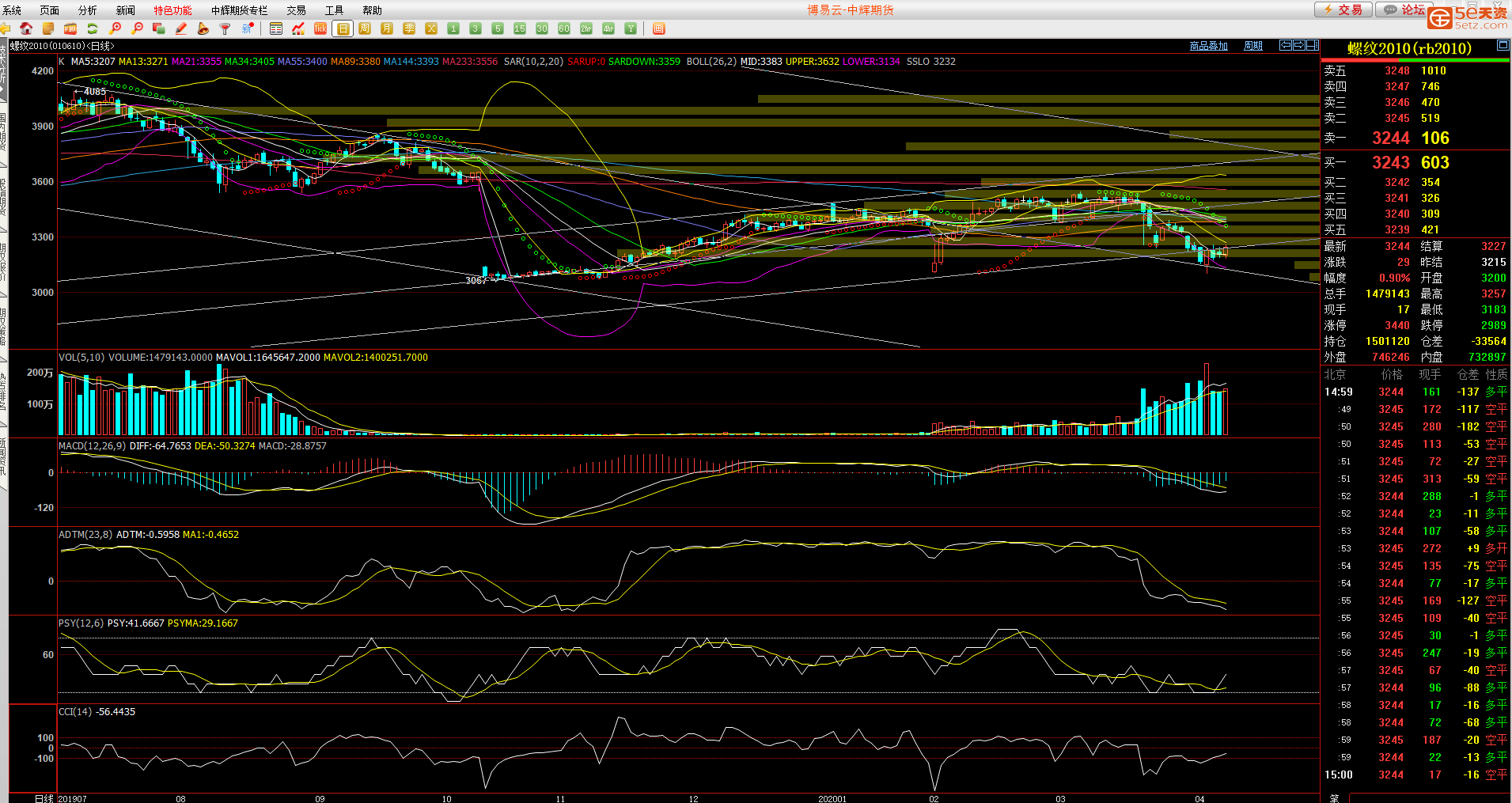This screenshot has width=1512, height=803.
Task: Click the 交易 lightning button at top right
Action: click(1343, 9)
